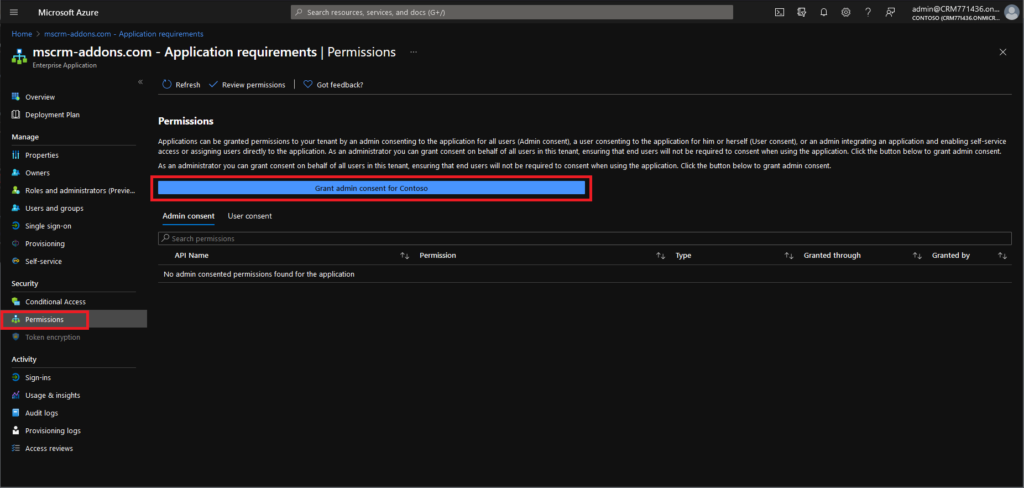Click the admin account email text
The width and height of the screenshot is (1024, 488).
pos(957,8)
